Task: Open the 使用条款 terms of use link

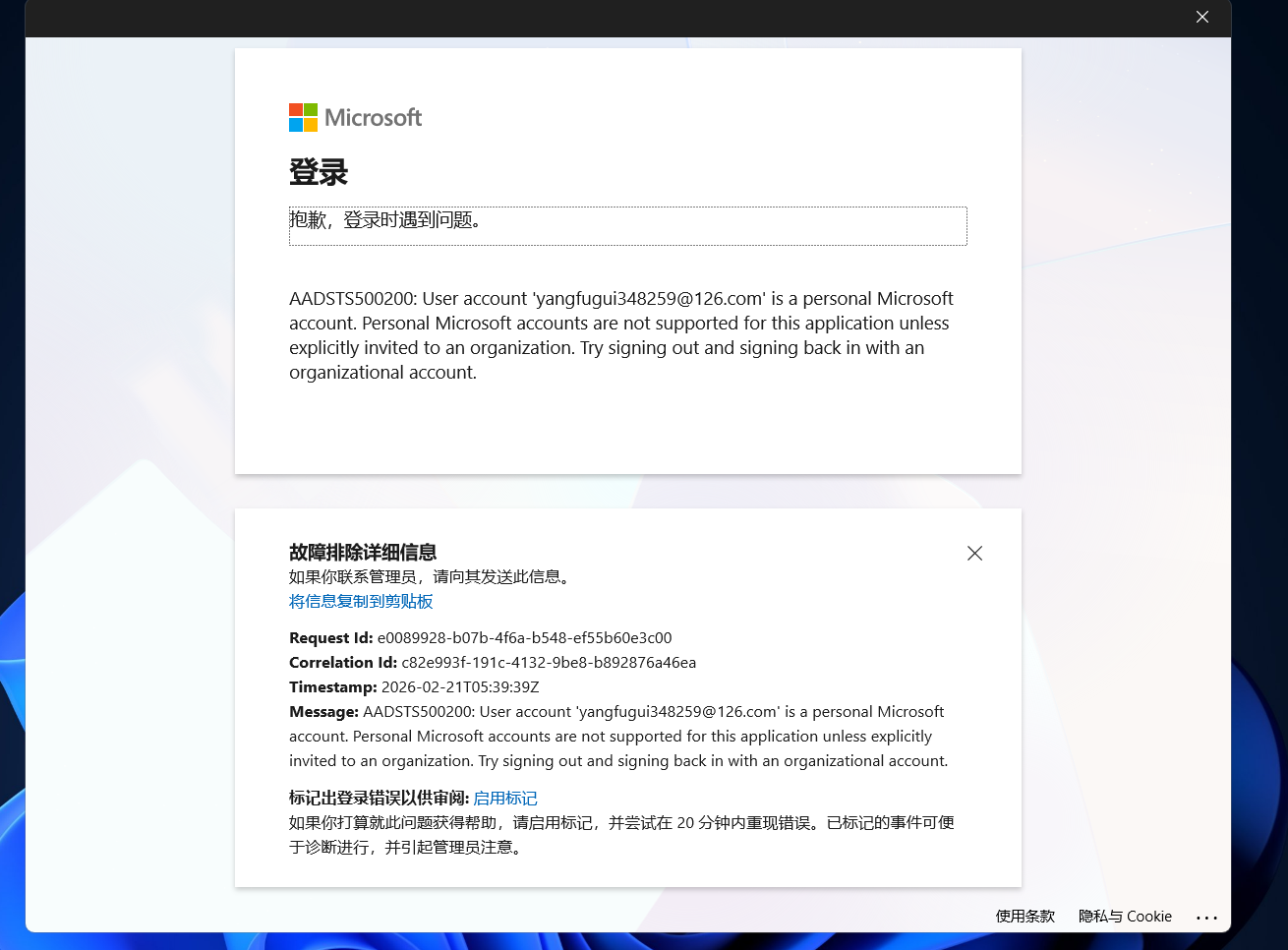Action: click(1025, 916)
